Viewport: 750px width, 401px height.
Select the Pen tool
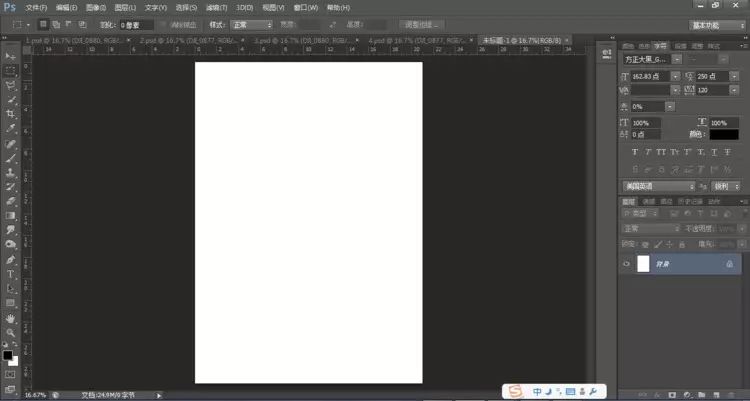click(x=10, y=260)
